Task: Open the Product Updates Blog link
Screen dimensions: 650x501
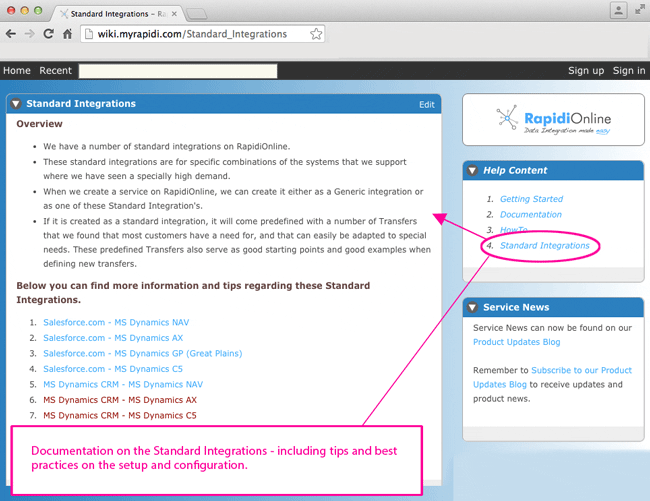Action: tap(517, 342)
